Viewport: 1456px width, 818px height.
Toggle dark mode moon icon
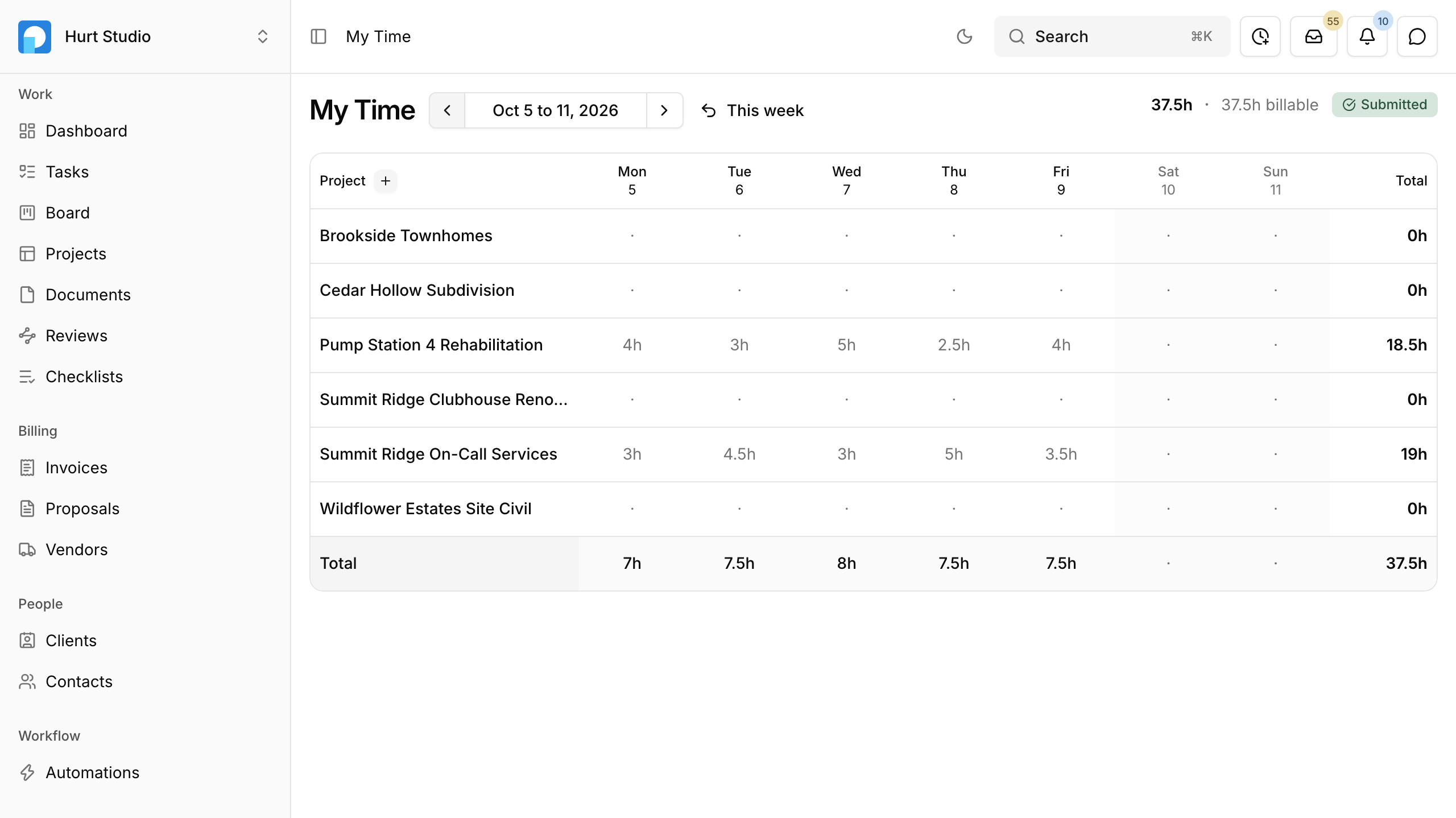pos(965,36)
